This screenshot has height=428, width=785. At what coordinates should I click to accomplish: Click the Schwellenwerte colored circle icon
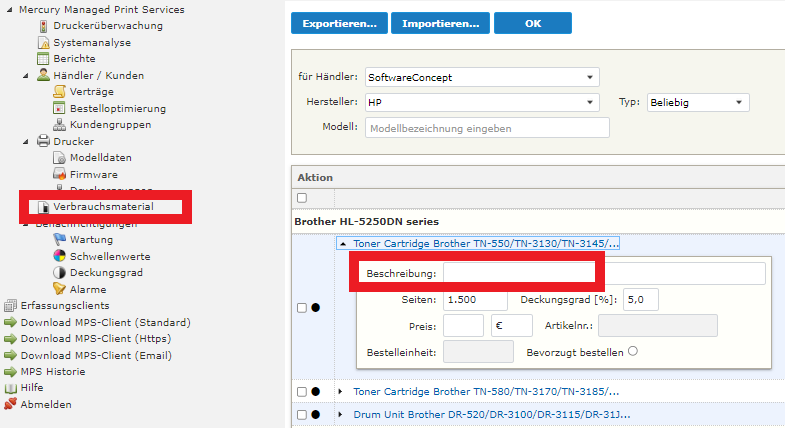60,256
